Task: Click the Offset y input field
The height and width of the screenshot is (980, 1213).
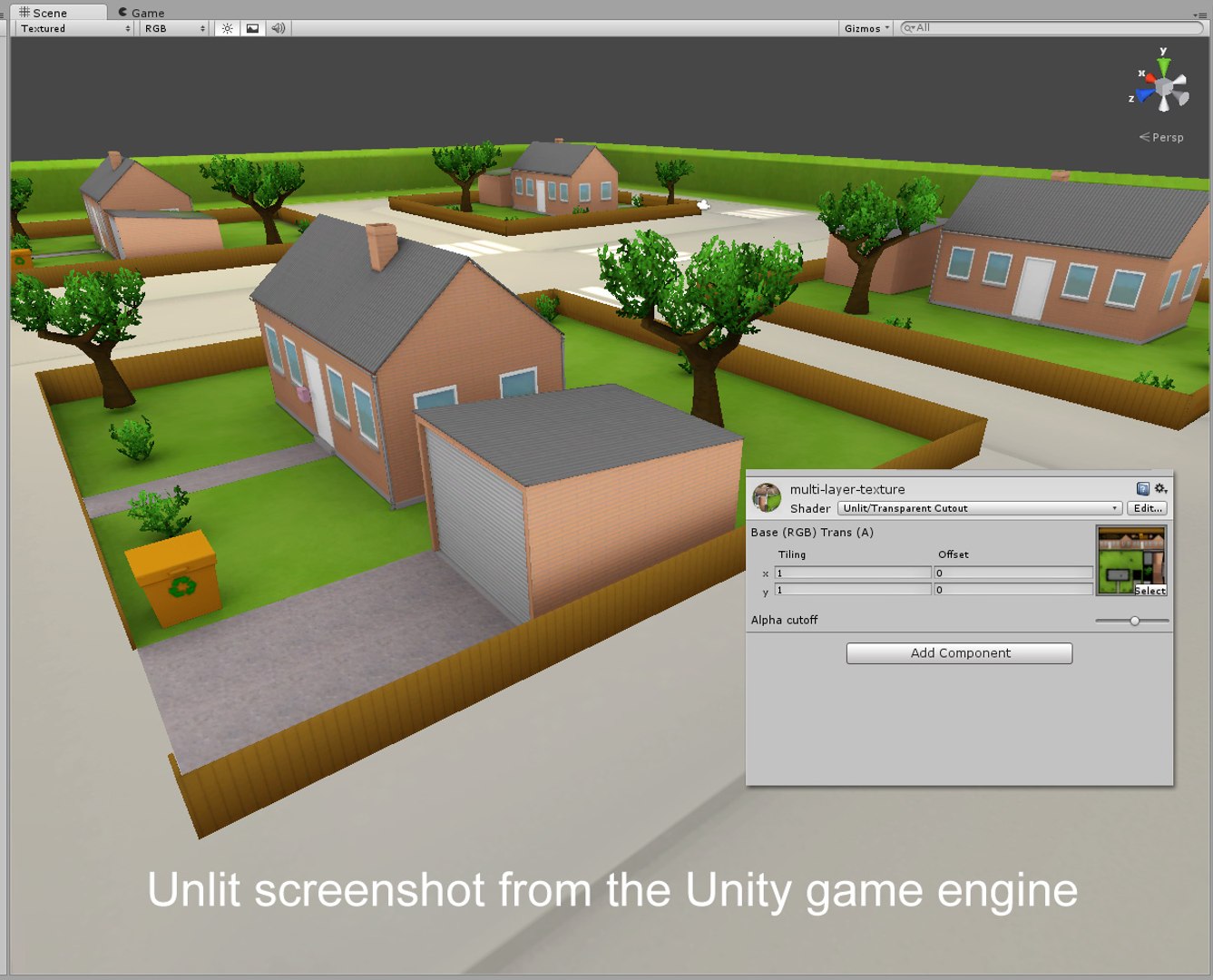Action: pyautogui.click(x=1013, y=590)
